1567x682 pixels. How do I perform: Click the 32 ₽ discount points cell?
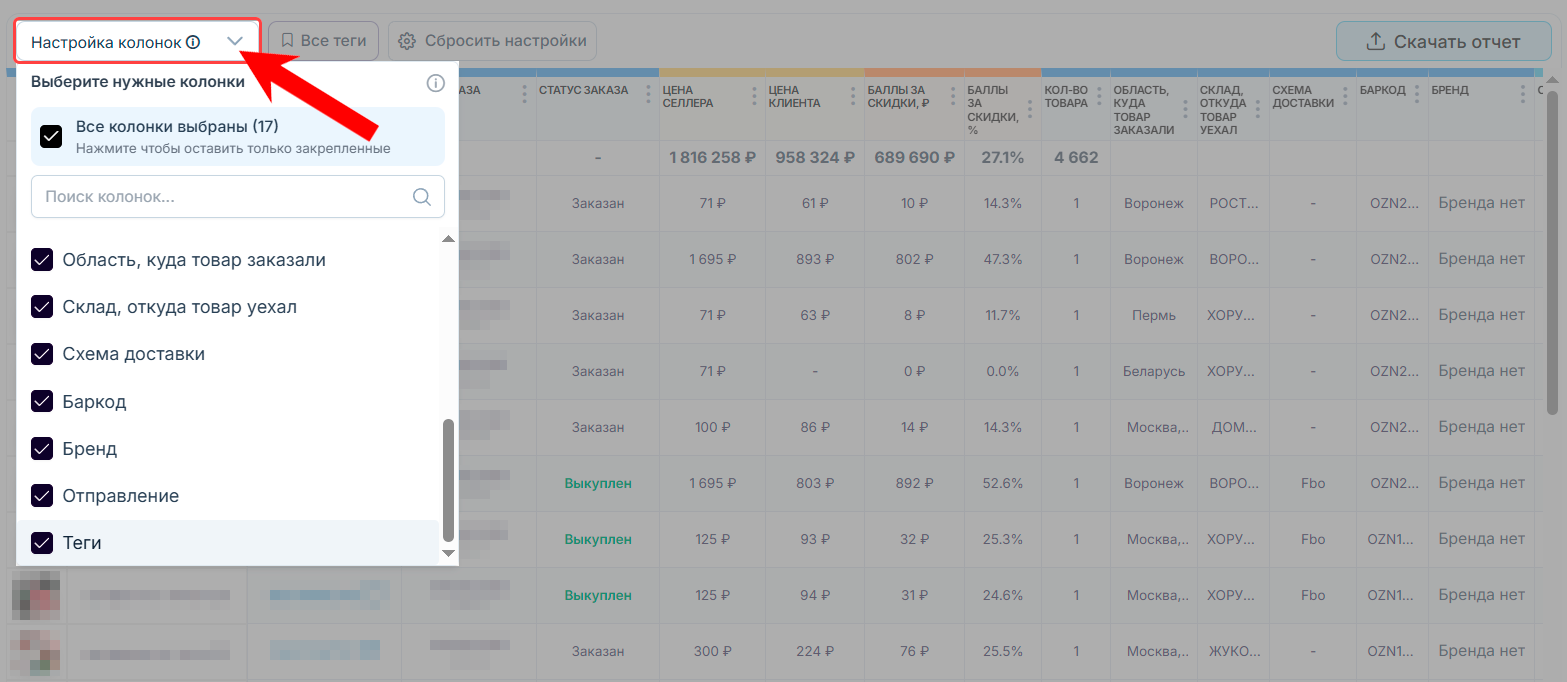(915, 539)
